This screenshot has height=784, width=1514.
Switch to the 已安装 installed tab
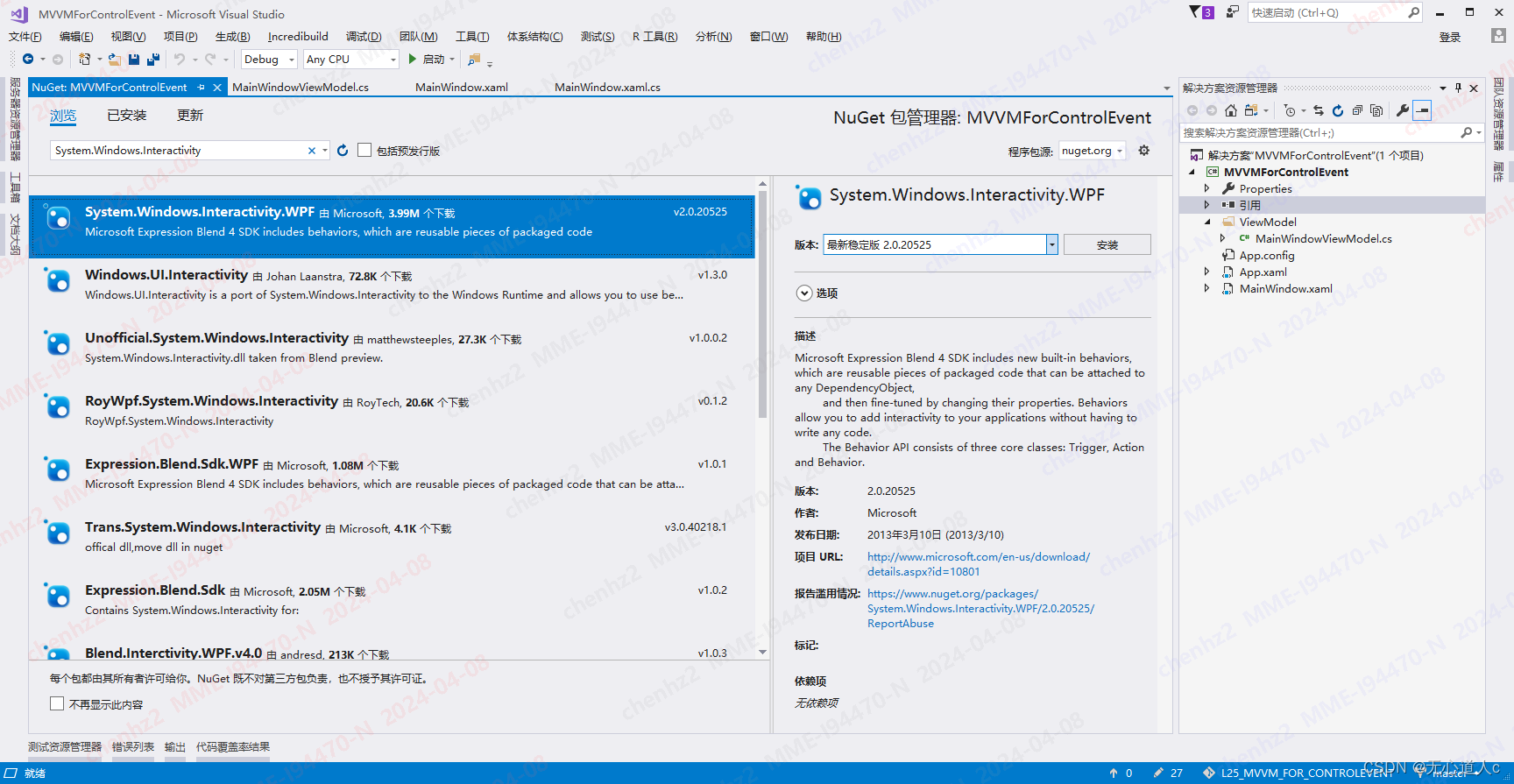coord(127,116)
